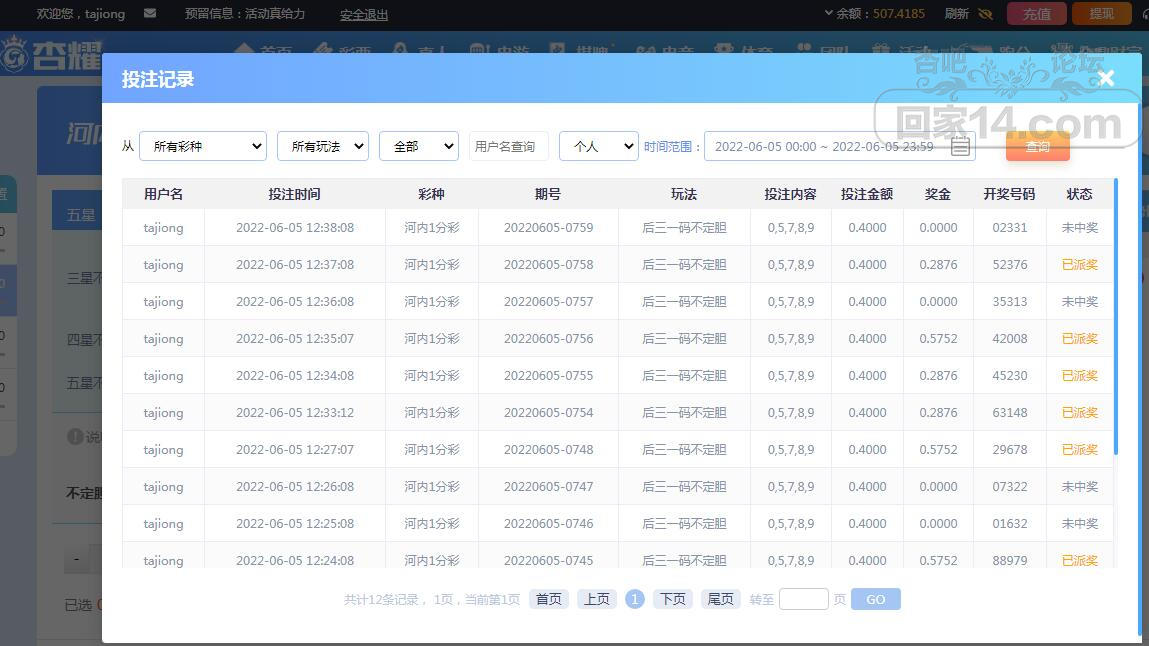Click the 投注时间 column header
This screenshot has width=1149, height=646.
point(295,194)
